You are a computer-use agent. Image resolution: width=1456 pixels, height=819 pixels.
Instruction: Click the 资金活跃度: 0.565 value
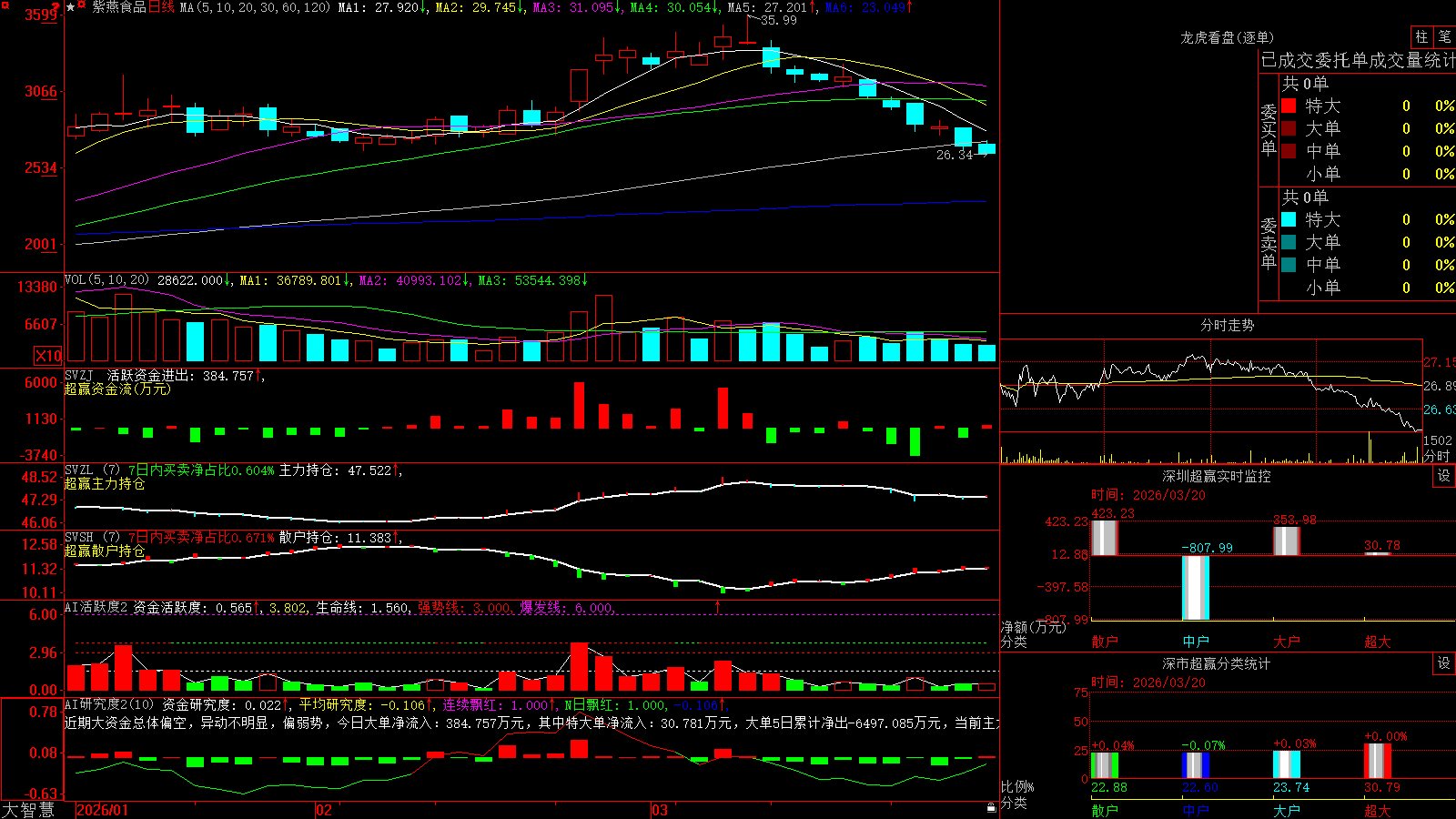coord(197,607)
